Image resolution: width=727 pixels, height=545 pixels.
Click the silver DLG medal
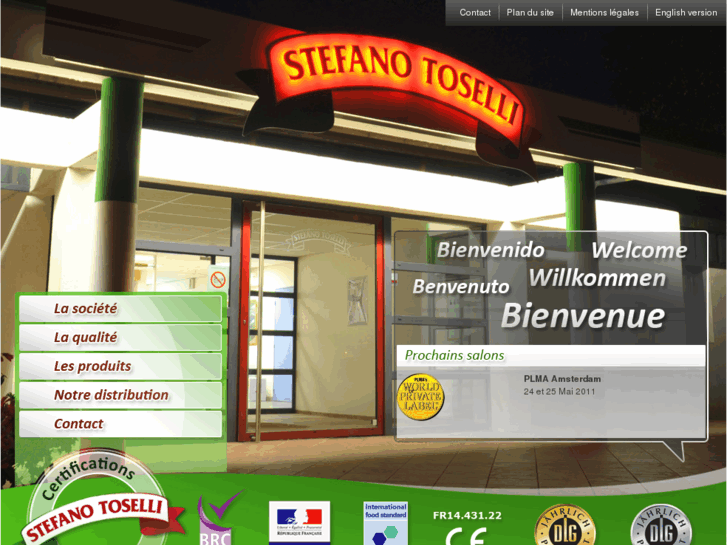661,526
